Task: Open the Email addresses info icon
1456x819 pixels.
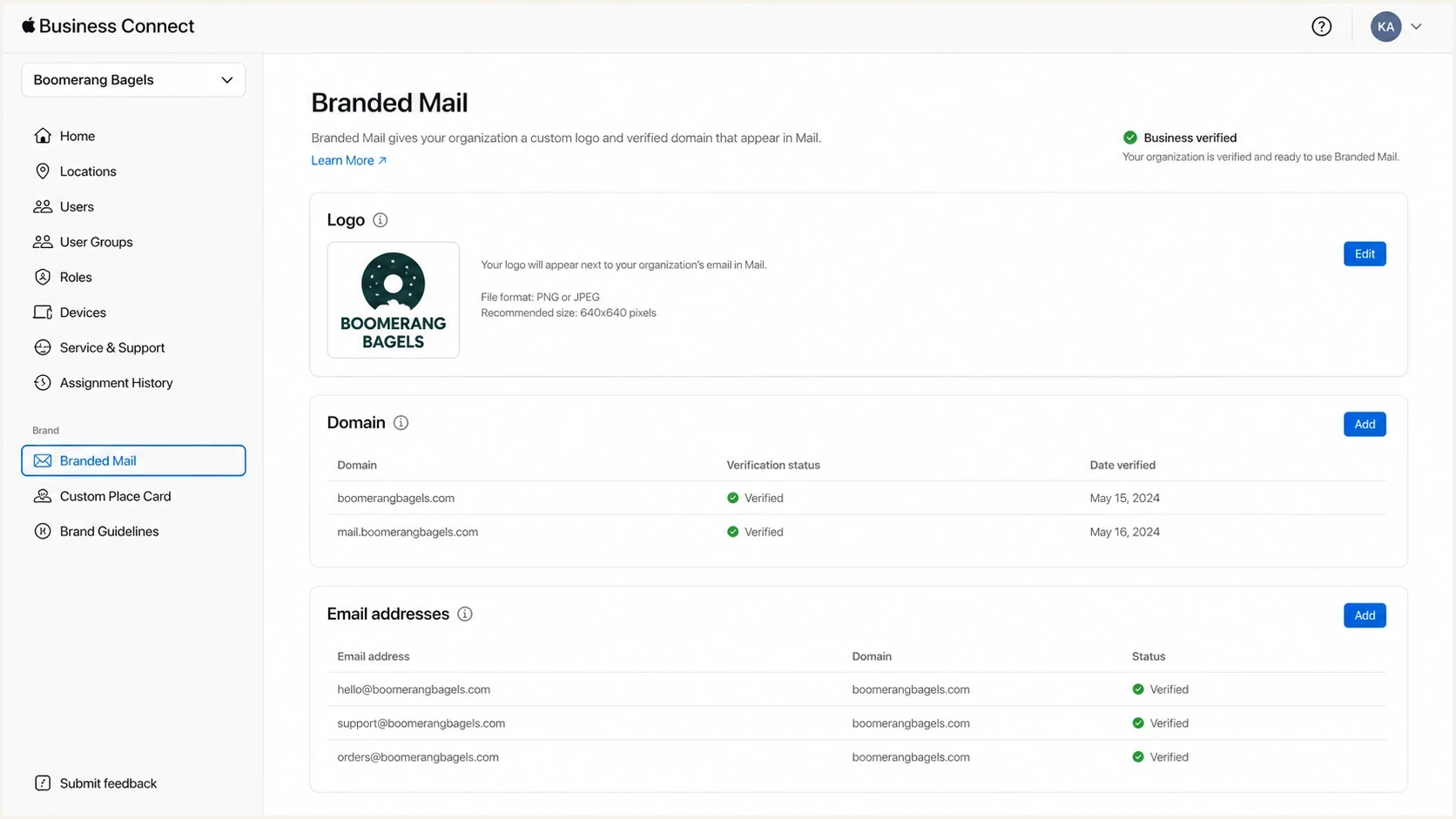Action: point(465,614)
